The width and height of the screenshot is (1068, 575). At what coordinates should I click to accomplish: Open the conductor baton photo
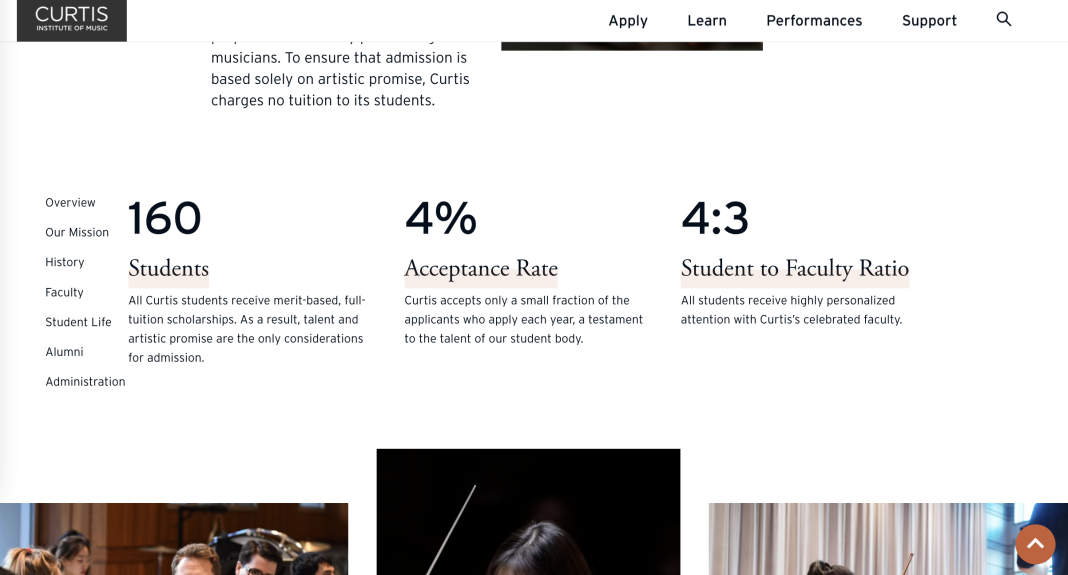(x=528, y=512)
